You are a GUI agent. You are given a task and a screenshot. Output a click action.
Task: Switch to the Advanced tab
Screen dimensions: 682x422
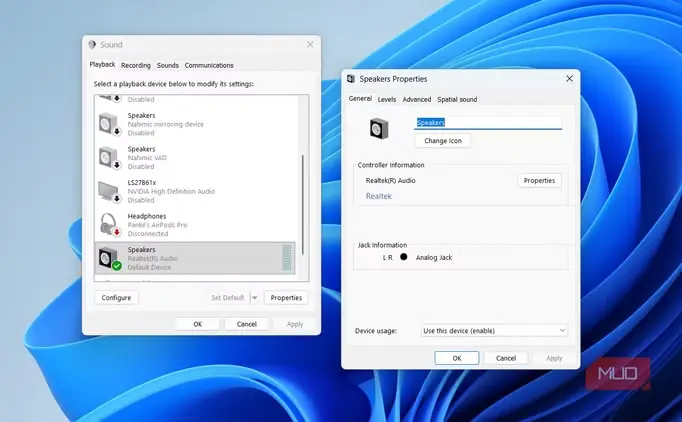coord(417,99)
